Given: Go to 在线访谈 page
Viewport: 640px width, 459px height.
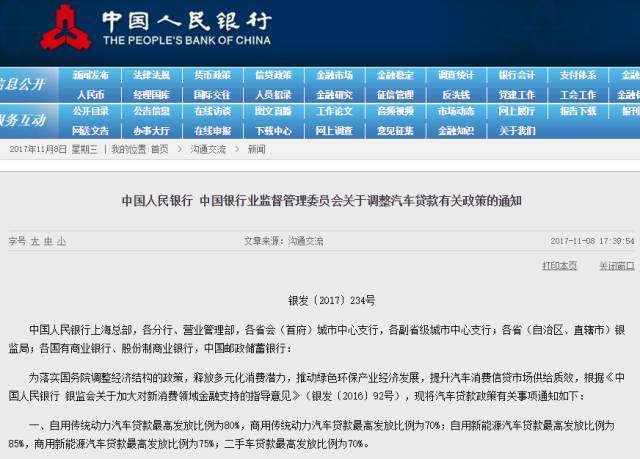Looking at the screenshot, I should tap(212, 111).
